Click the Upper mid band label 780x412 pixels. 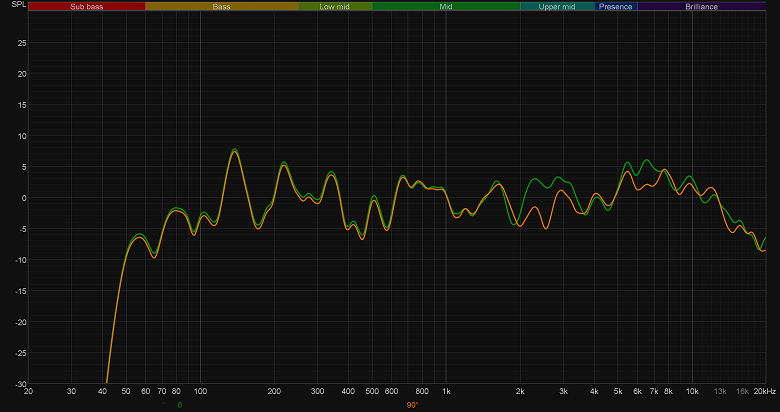(x=557, y=6)
